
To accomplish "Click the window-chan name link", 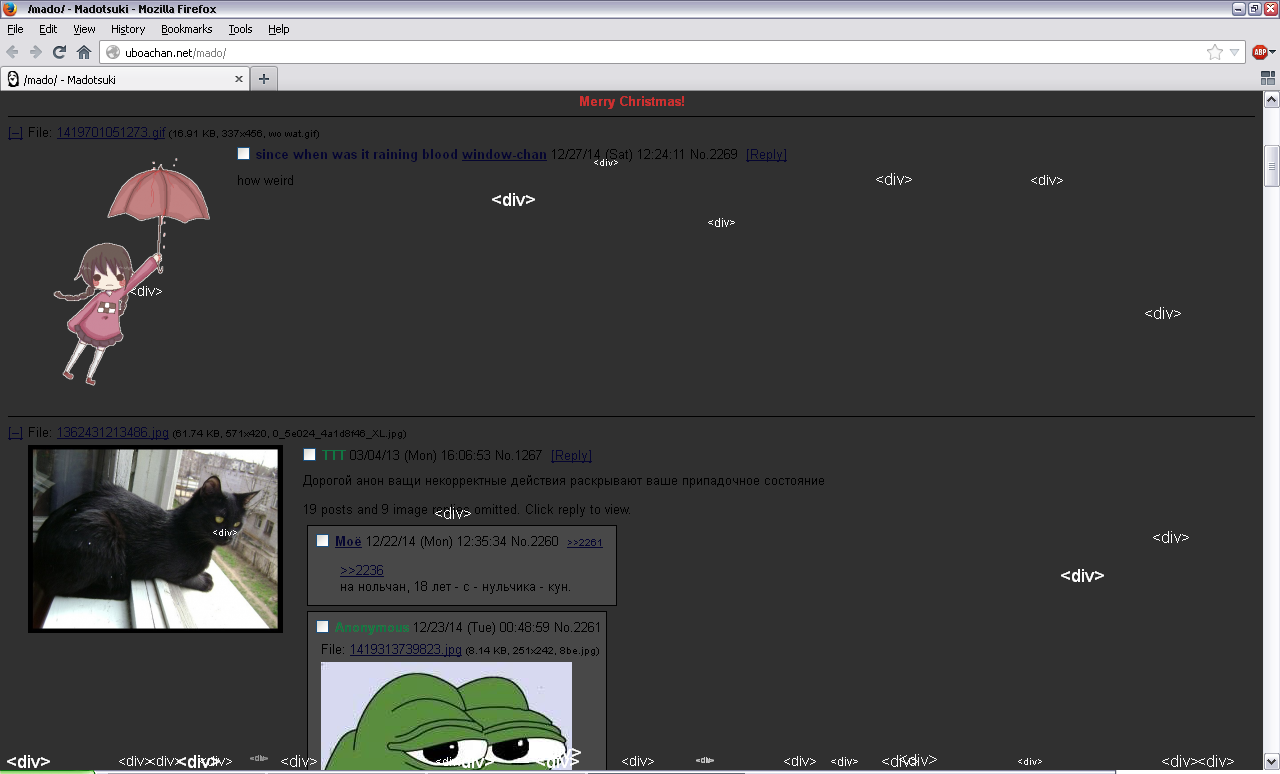I will click(x=504, y=155).
